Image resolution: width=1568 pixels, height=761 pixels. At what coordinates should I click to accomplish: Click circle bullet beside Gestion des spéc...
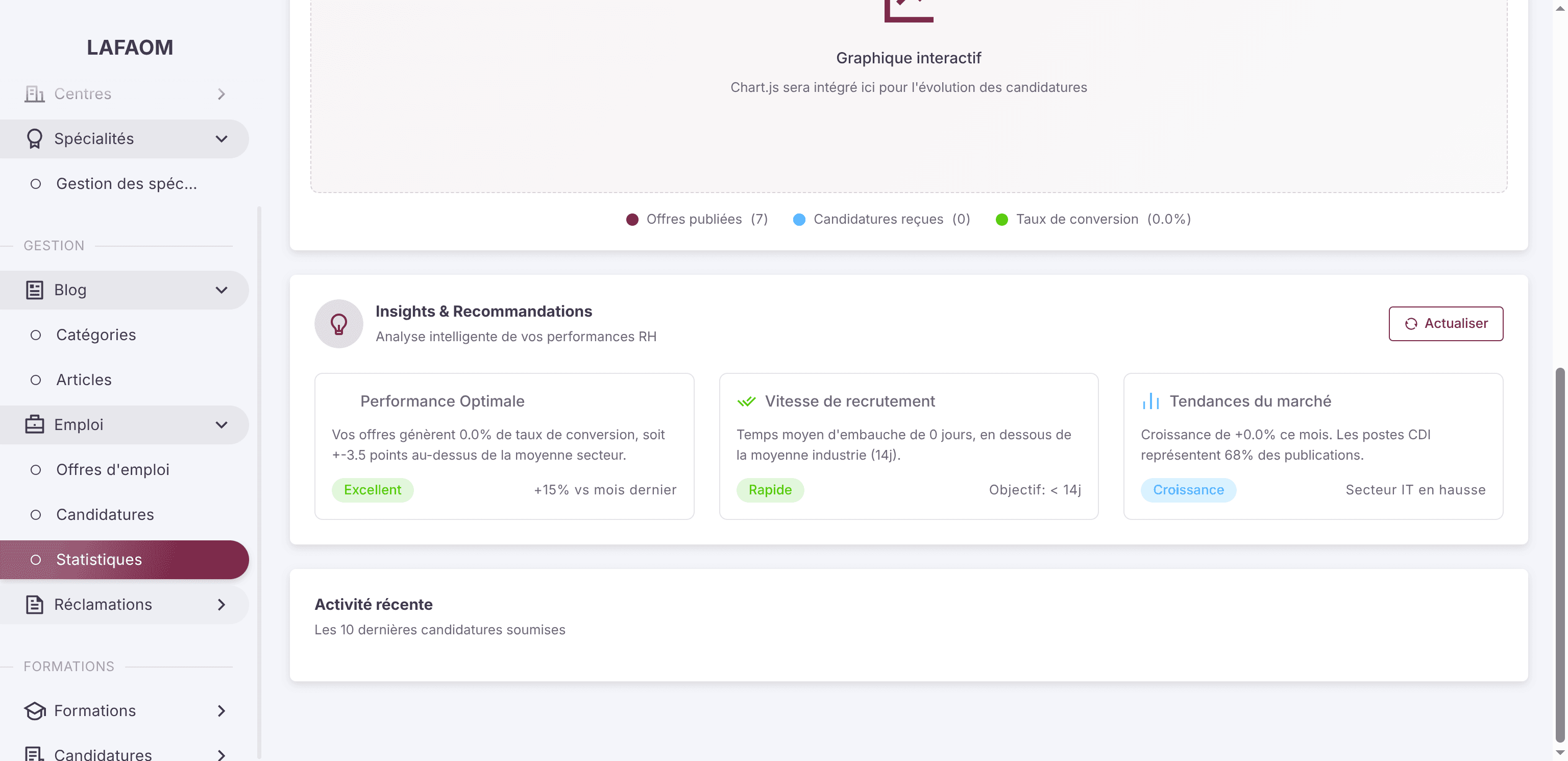click(x=36, y=184)
